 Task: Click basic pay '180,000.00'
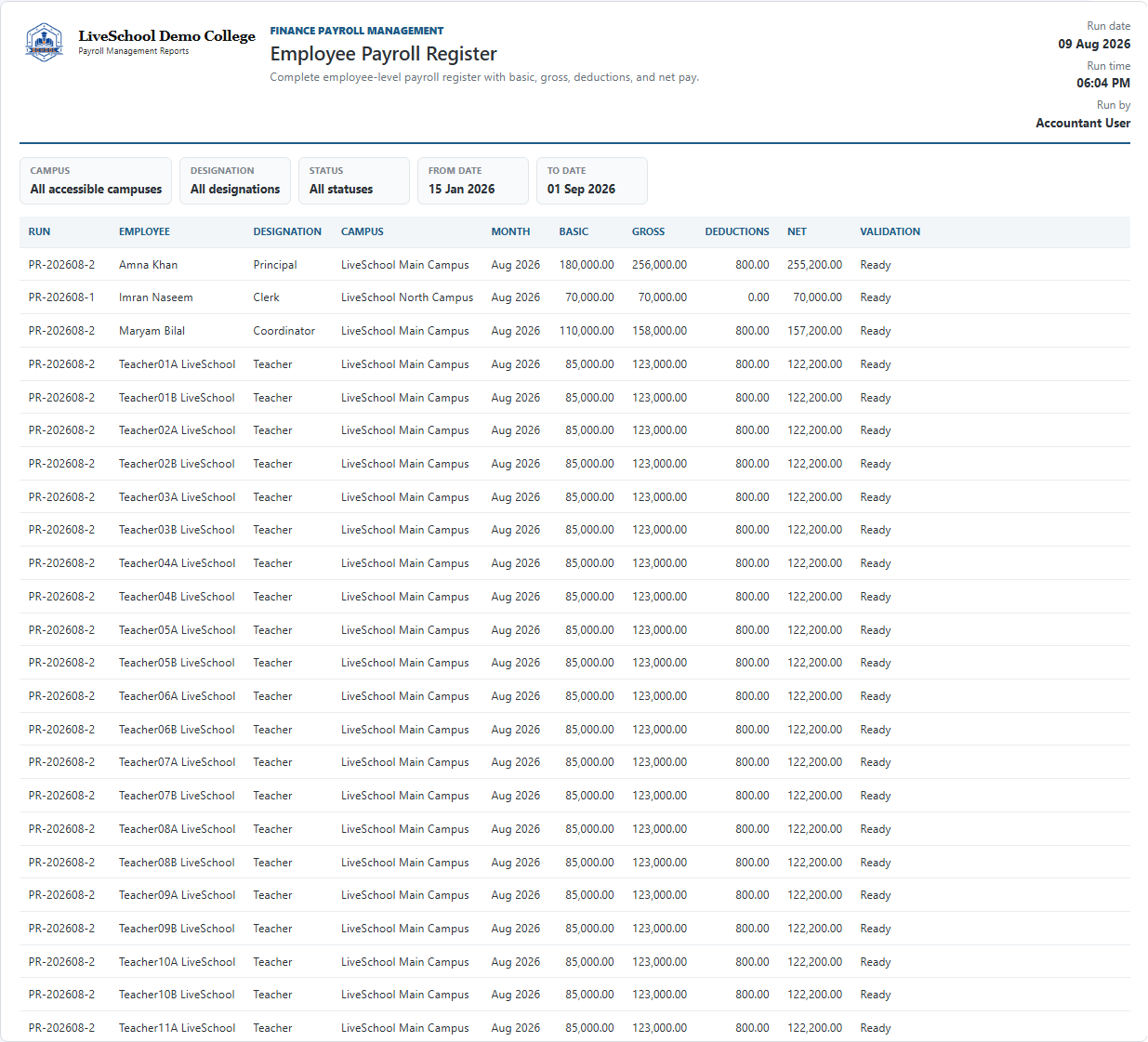coord(587,265)
